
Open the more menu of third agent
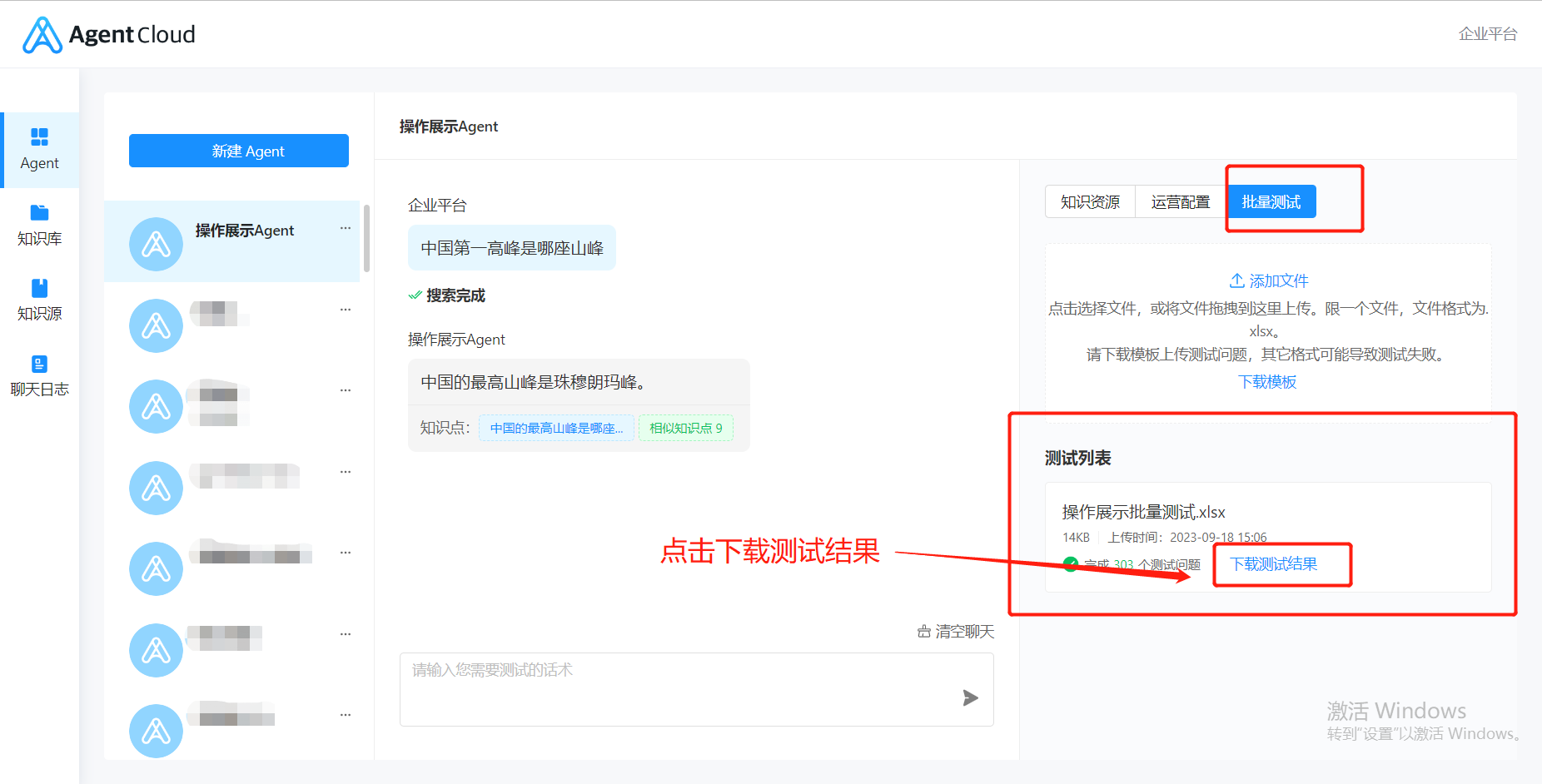[x=346, y=390]
